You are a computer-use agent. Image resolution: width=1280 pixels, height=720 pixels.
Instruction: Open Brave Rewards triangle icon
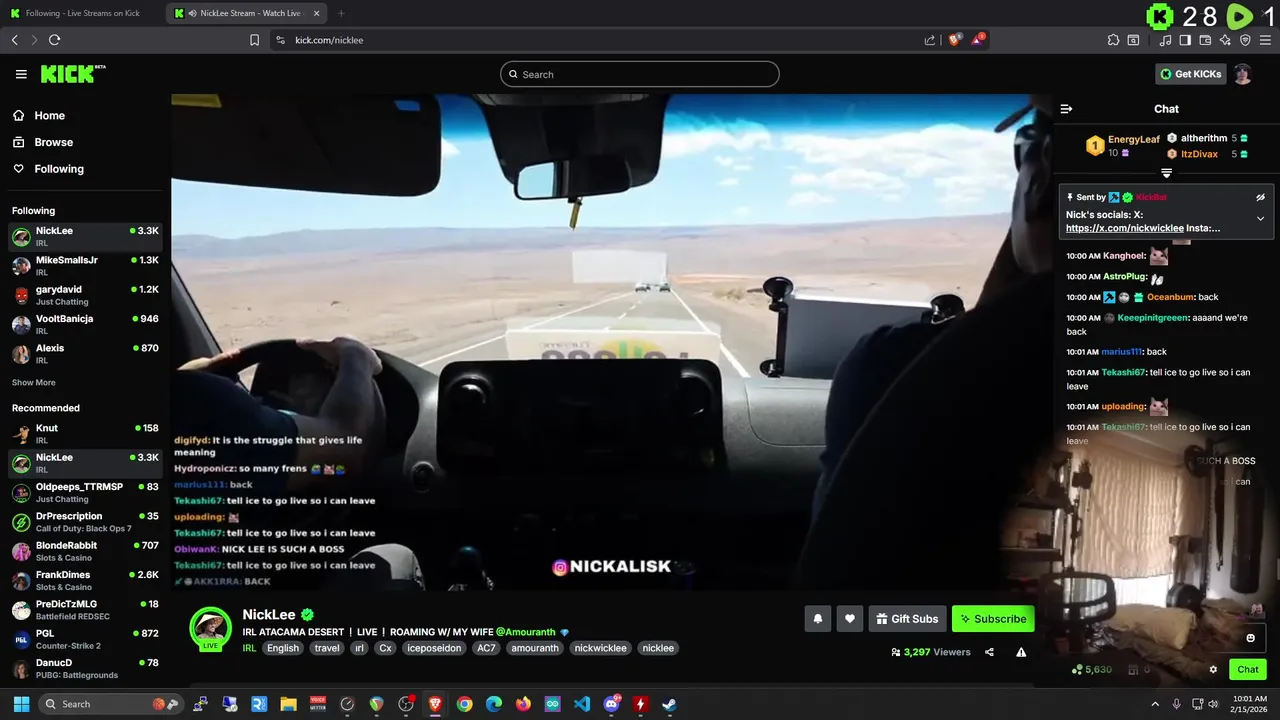tap(977, 40)
